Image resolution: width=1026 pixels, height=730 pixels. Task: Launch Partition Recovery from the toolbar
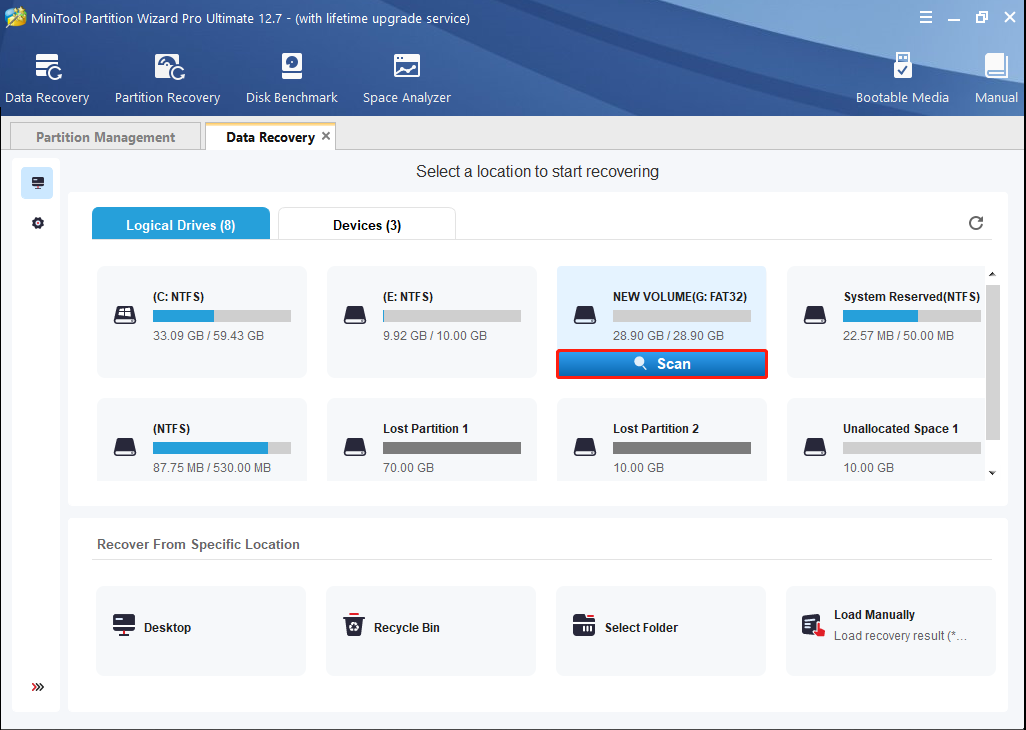(x=168, y=78)
